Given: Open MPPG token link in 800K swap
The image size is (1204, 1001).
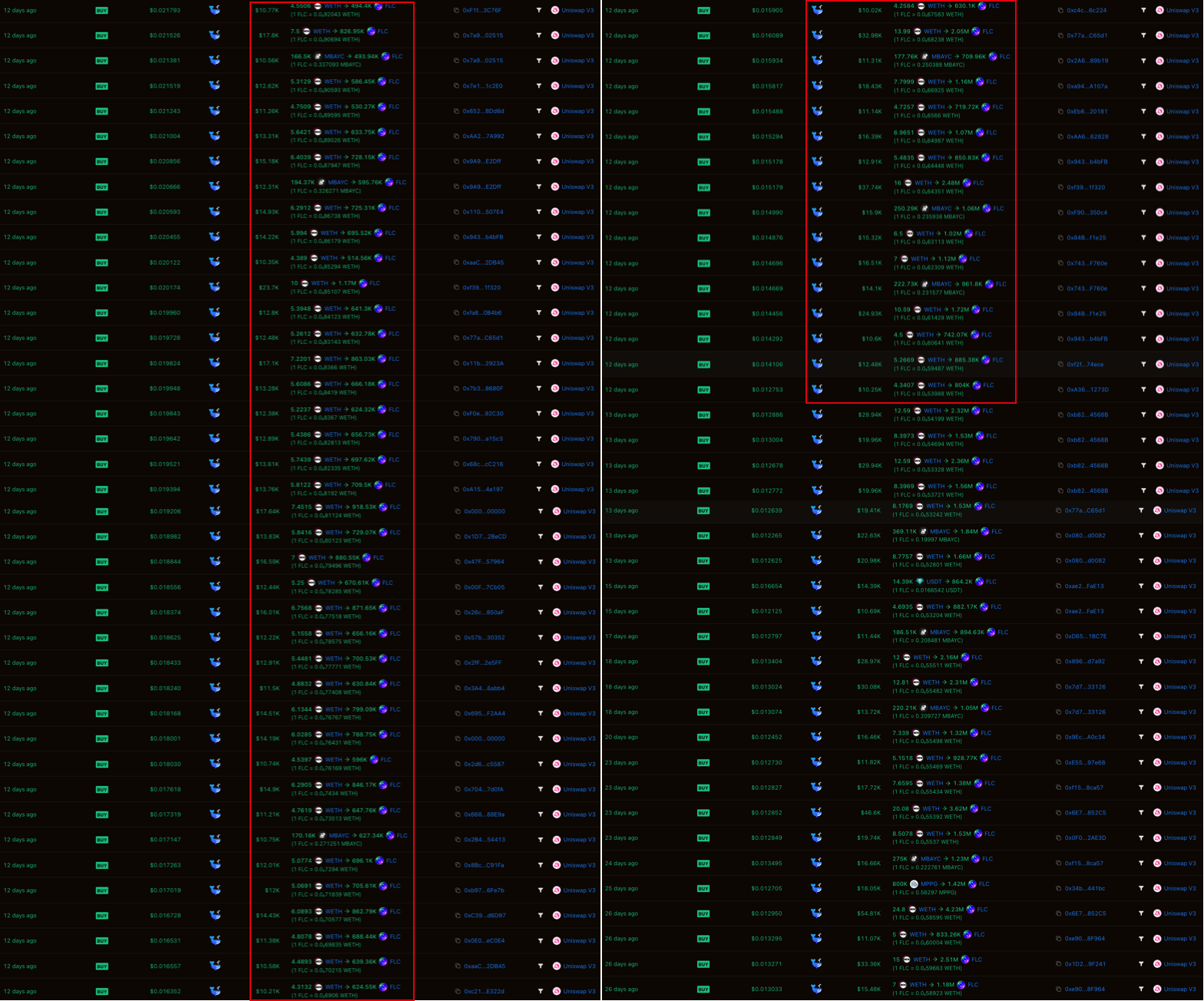Looking at the screenshot, I should pos(929,884).
